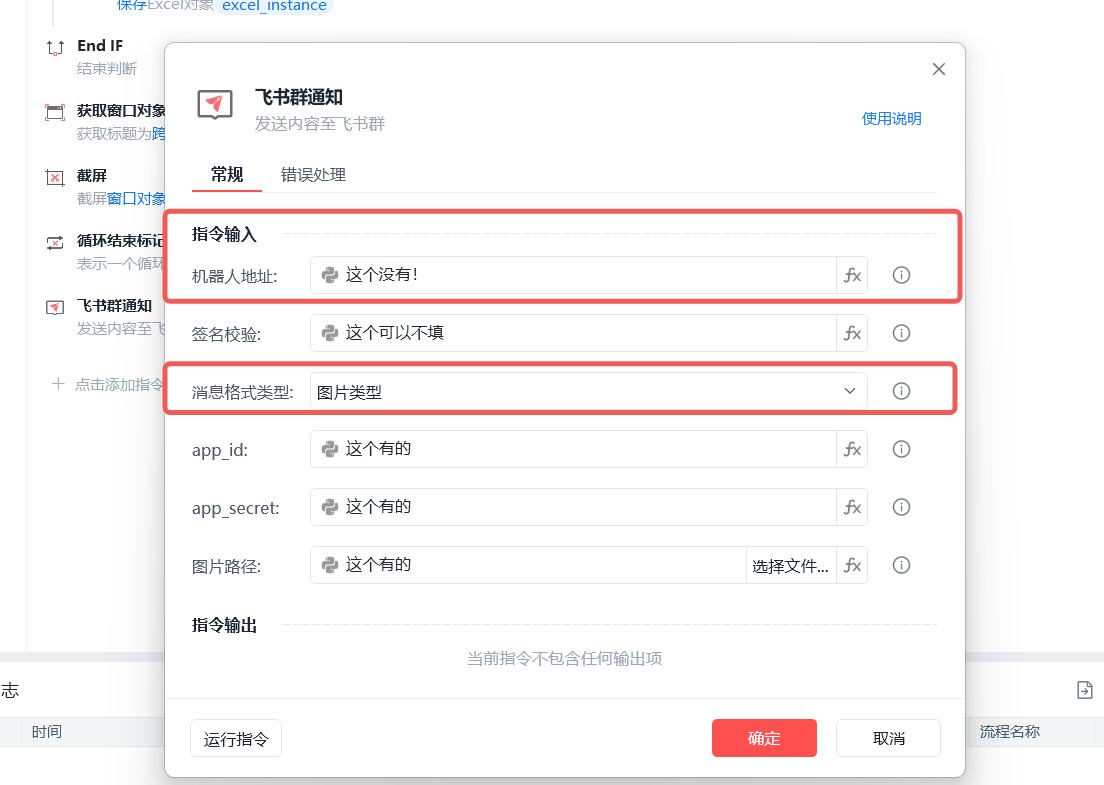Open info tooltip icon for 消息格式类型
The height and width of the screenshot is (785, 1104).
pyautogui.click(x=901, y=391)
